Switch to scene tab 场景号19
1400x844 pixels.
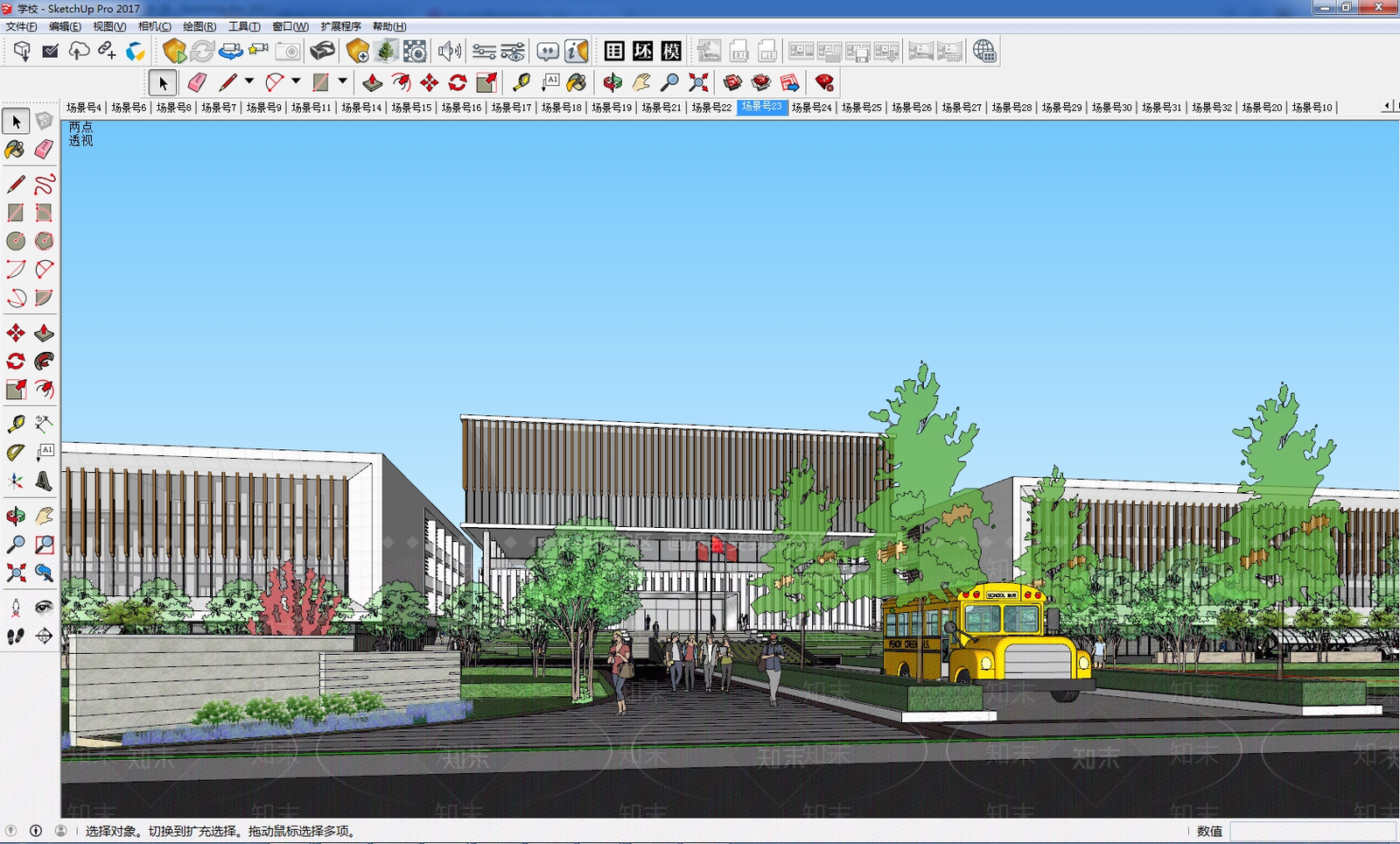612,108
